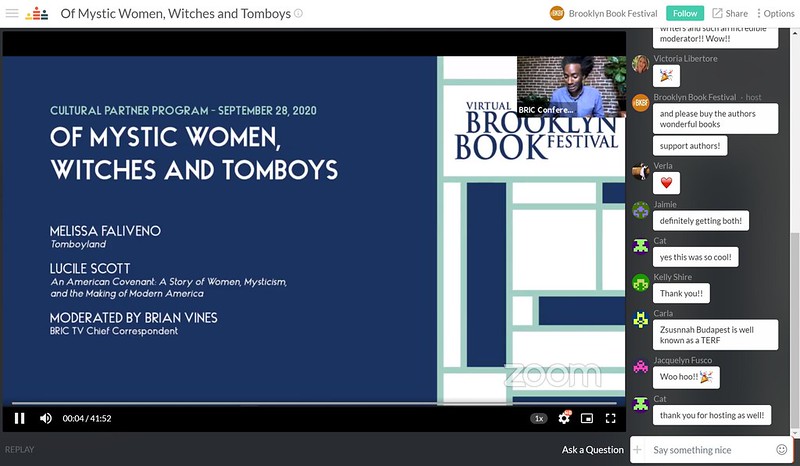Image resolution: width=800 pixels, height=466 pixels.
Task: Click the chat panel scrollbar
Action: 795,332
